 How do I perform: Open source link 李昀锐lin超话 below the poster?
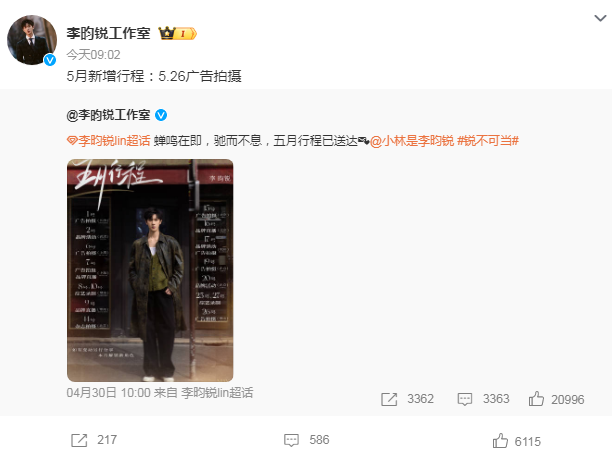tap(217, 393)
